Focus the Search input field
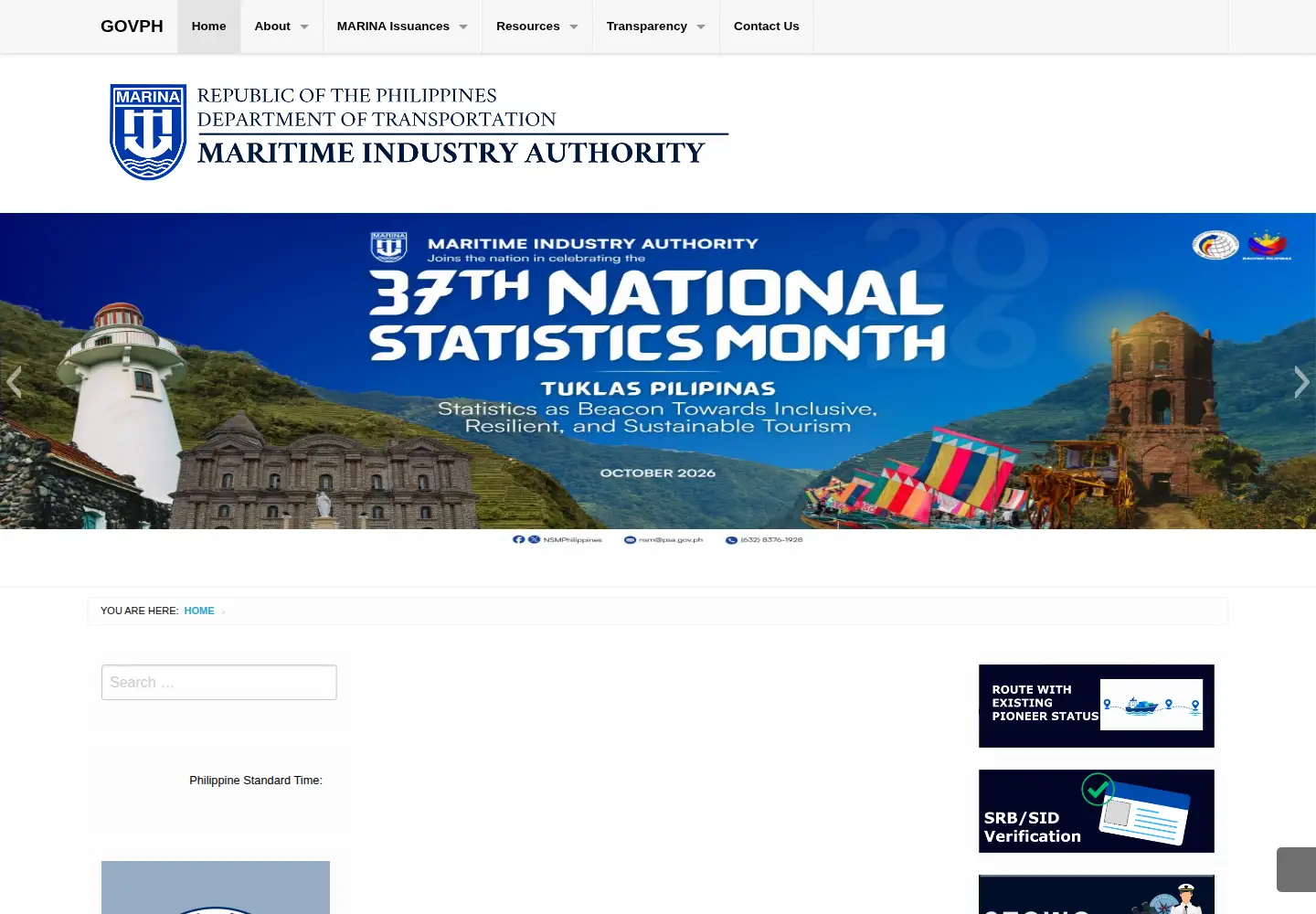Image resolution: width=1316 pixels, height=914 pixels. click(x=219, y=683)
